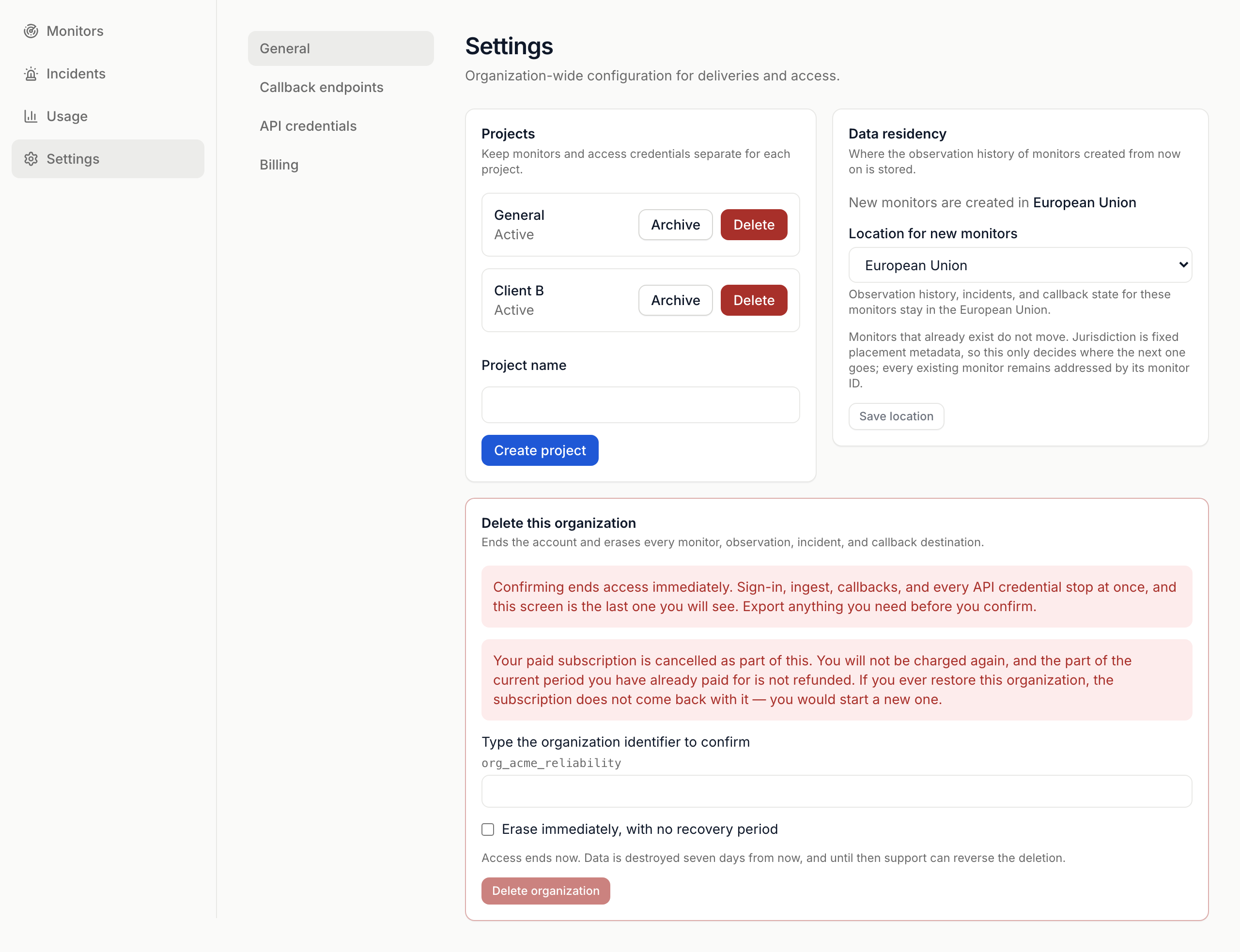Select the General settings tab
The height and width of the screenshot is (952, 1240).
point(341,48)
